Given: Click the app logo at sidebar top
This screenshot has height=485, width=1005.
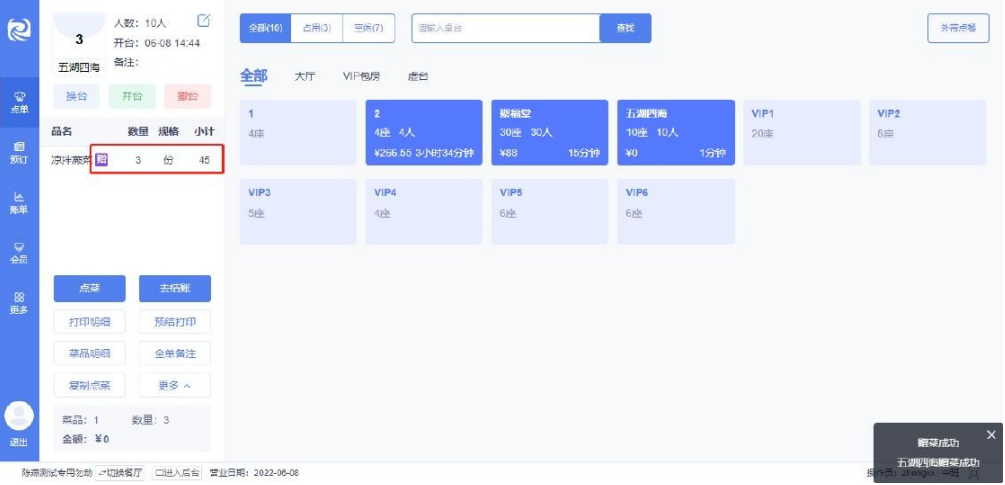Looking at the screenshot, I should [19, 30].
